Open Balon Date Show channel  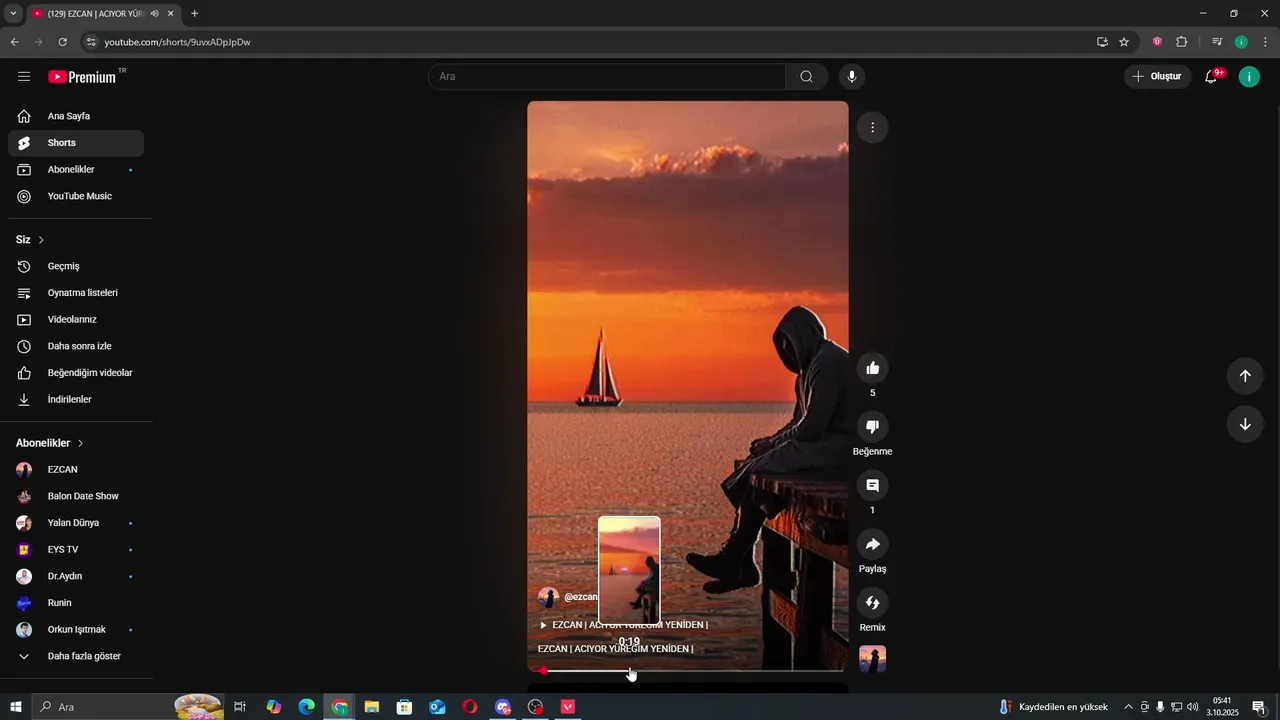(x=76, y=496)
